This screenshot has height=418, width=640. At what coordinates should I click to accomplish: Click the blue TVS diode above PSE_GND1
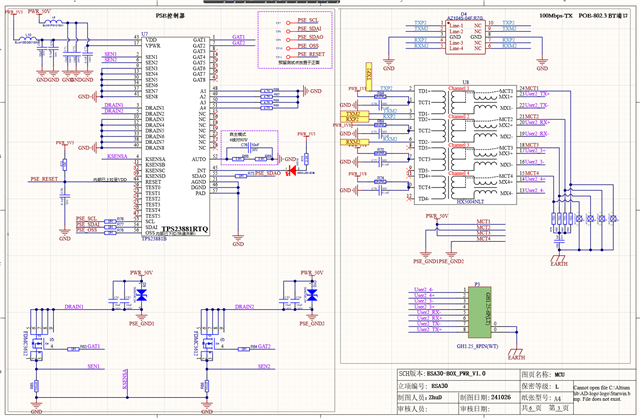tap(142, 295)
